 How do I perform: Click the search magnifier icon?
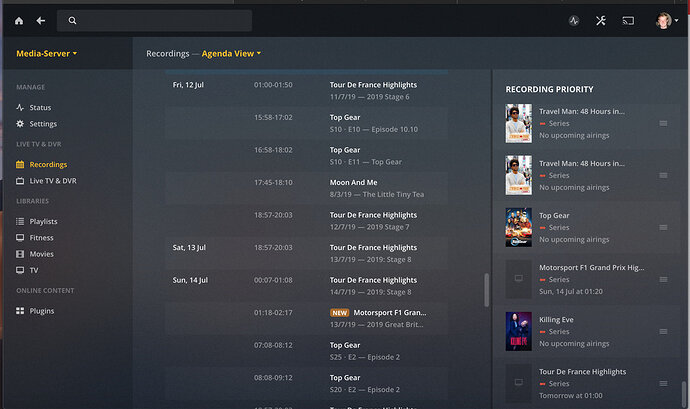[72, 20]
